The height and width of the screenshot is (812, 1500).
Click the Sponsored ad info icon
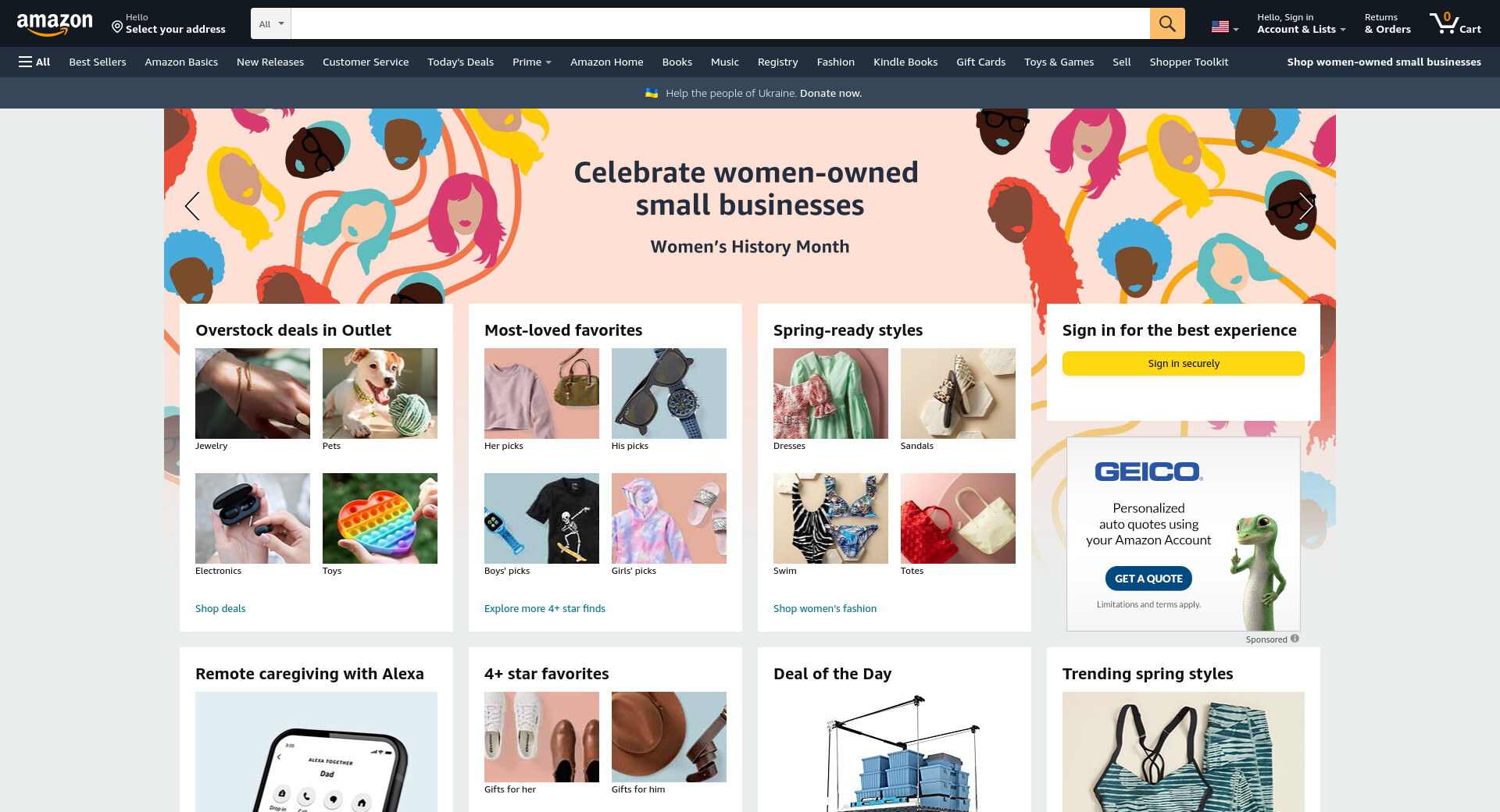[x=1295, y=639]
